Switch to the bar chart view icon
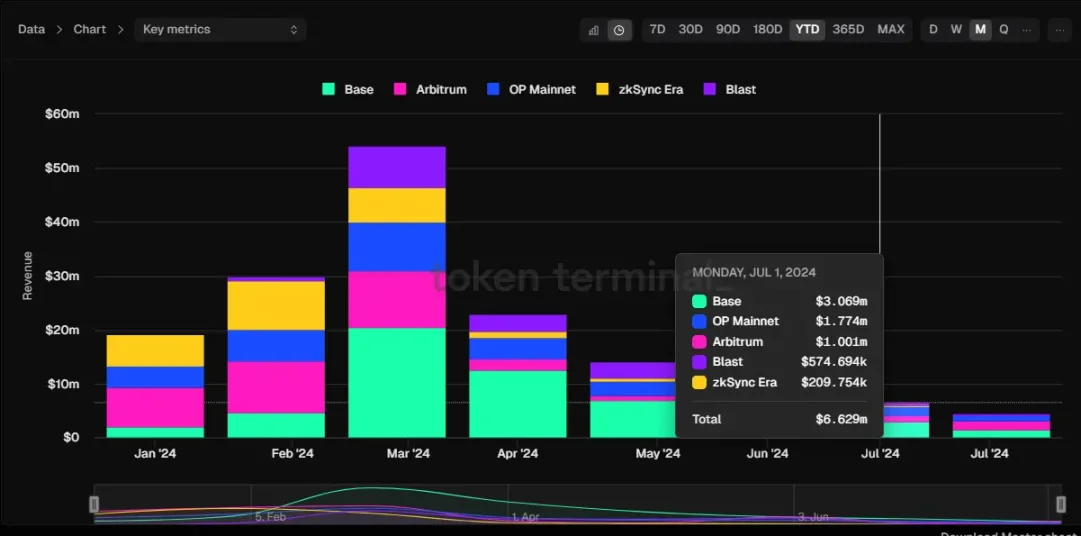 pos(594,30)
